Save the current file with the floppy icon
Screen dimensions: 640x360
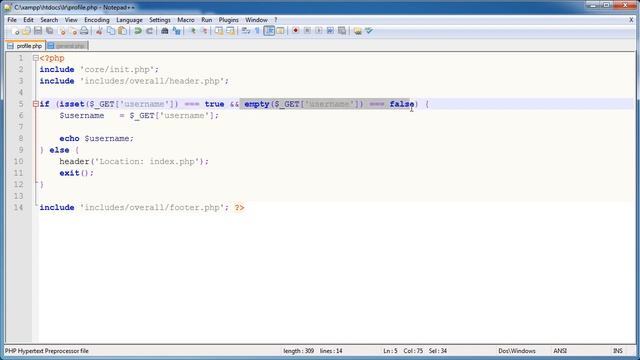point(38,31)
